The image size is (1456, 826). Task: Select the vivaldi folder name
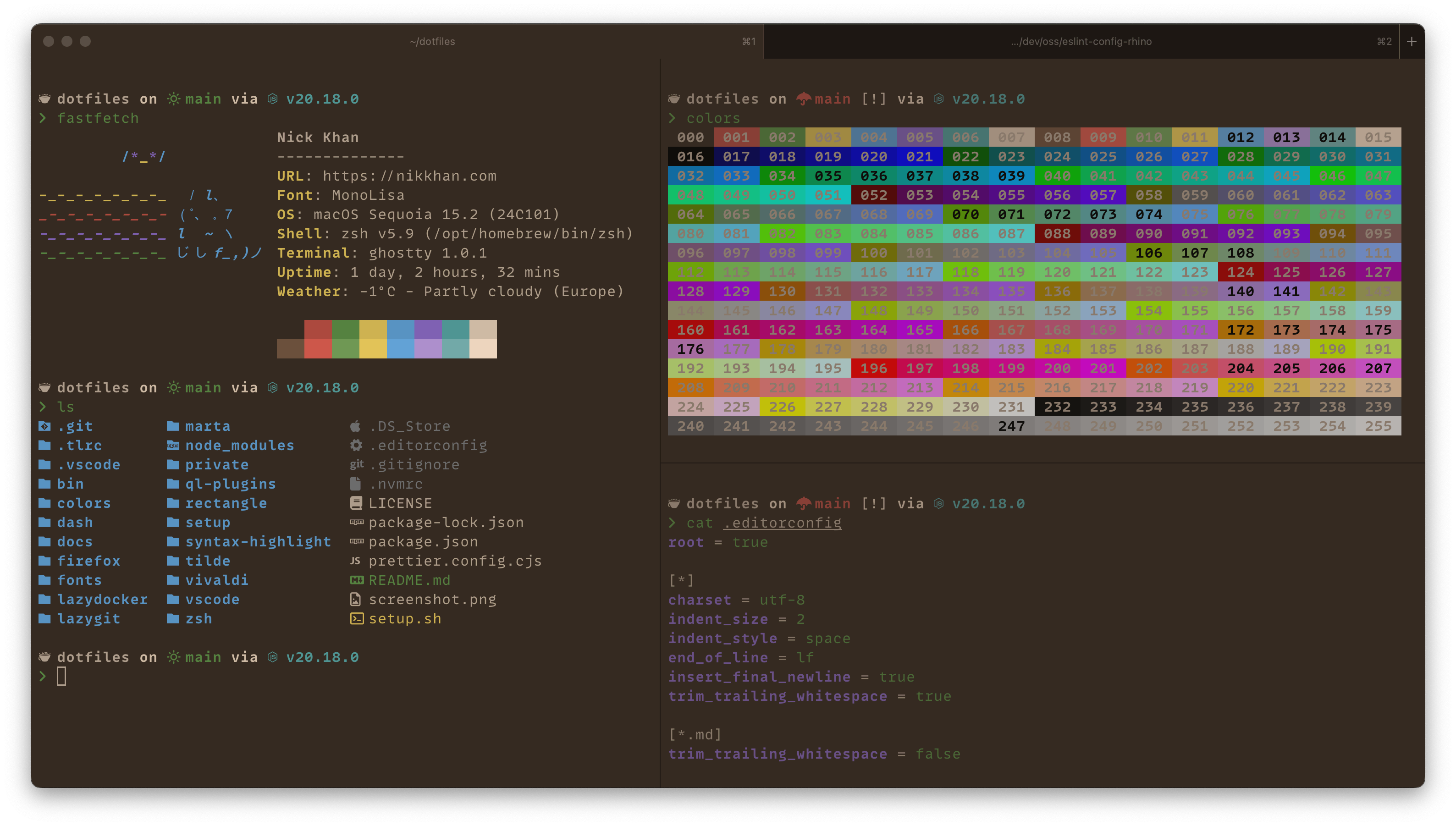click(x=217, y=580)
